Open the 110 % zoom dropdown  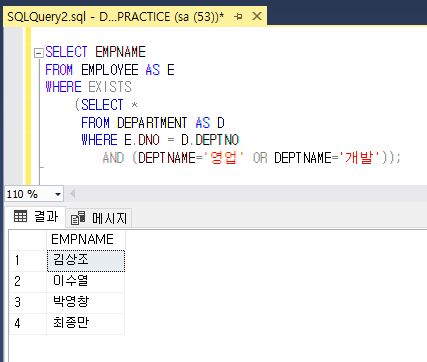tap(58, 194)
